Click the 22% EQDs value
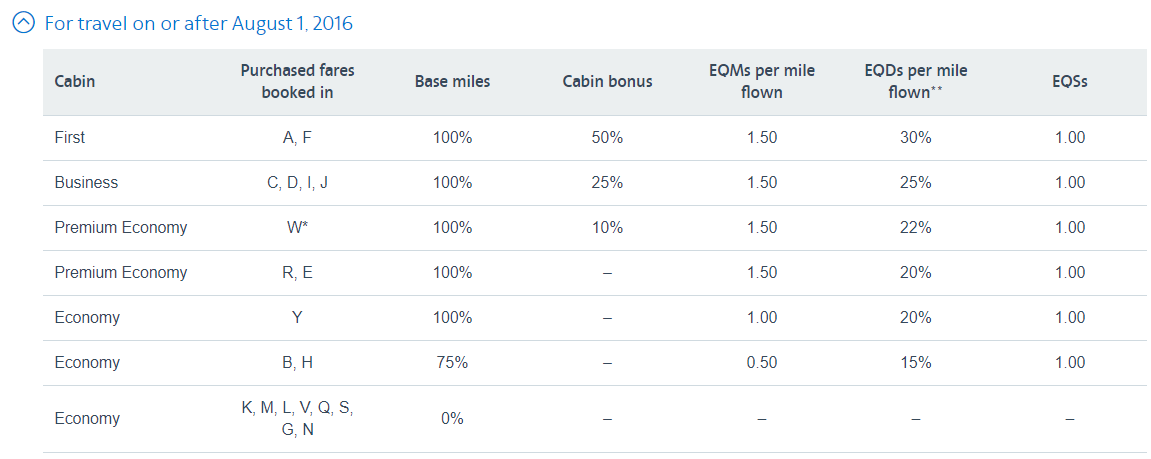The image size is (1151, 459). click(915, 228)
